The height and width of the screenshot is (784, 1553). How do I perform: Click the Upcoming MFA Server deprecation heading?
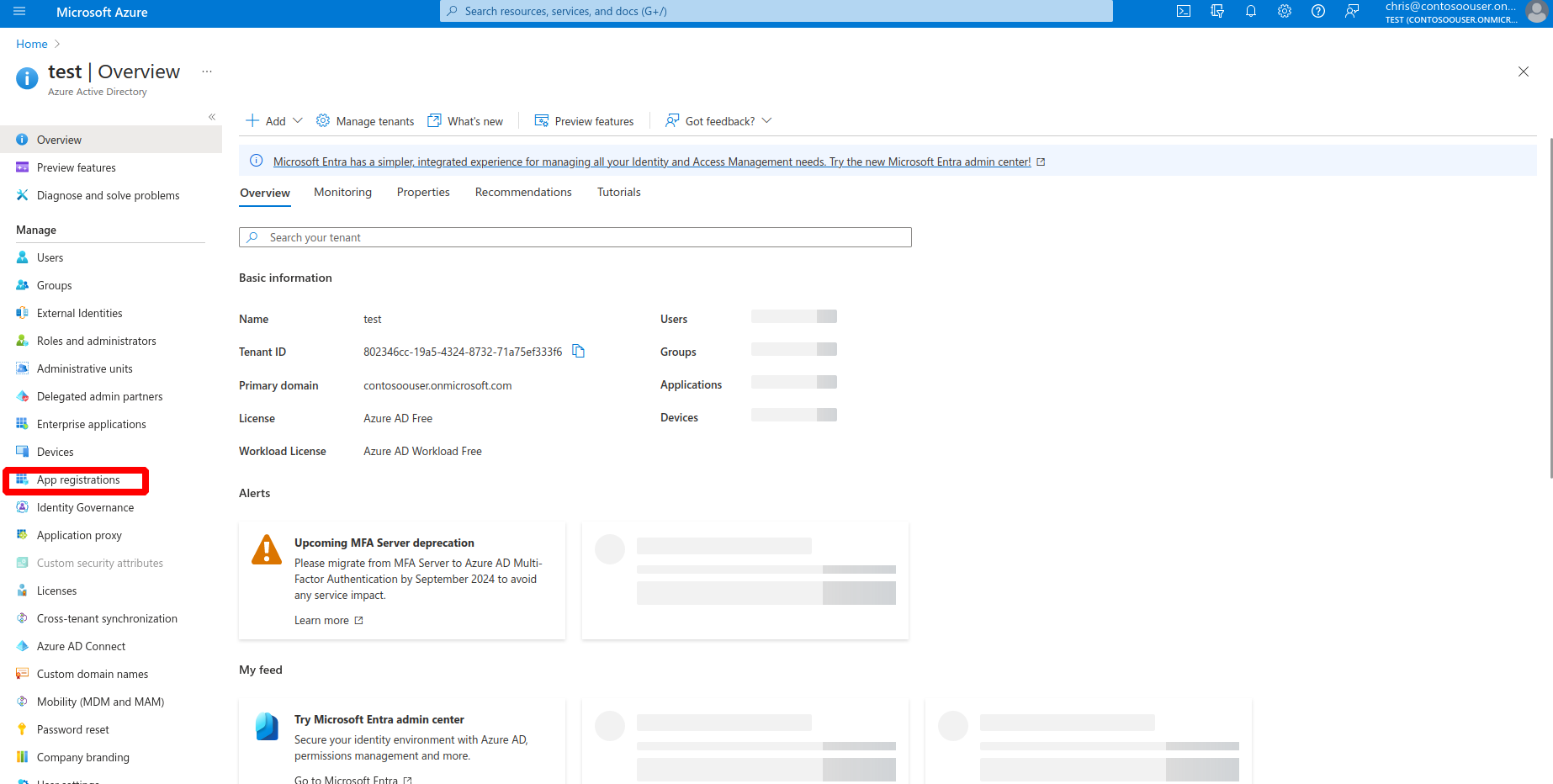[x=384, y=543]
